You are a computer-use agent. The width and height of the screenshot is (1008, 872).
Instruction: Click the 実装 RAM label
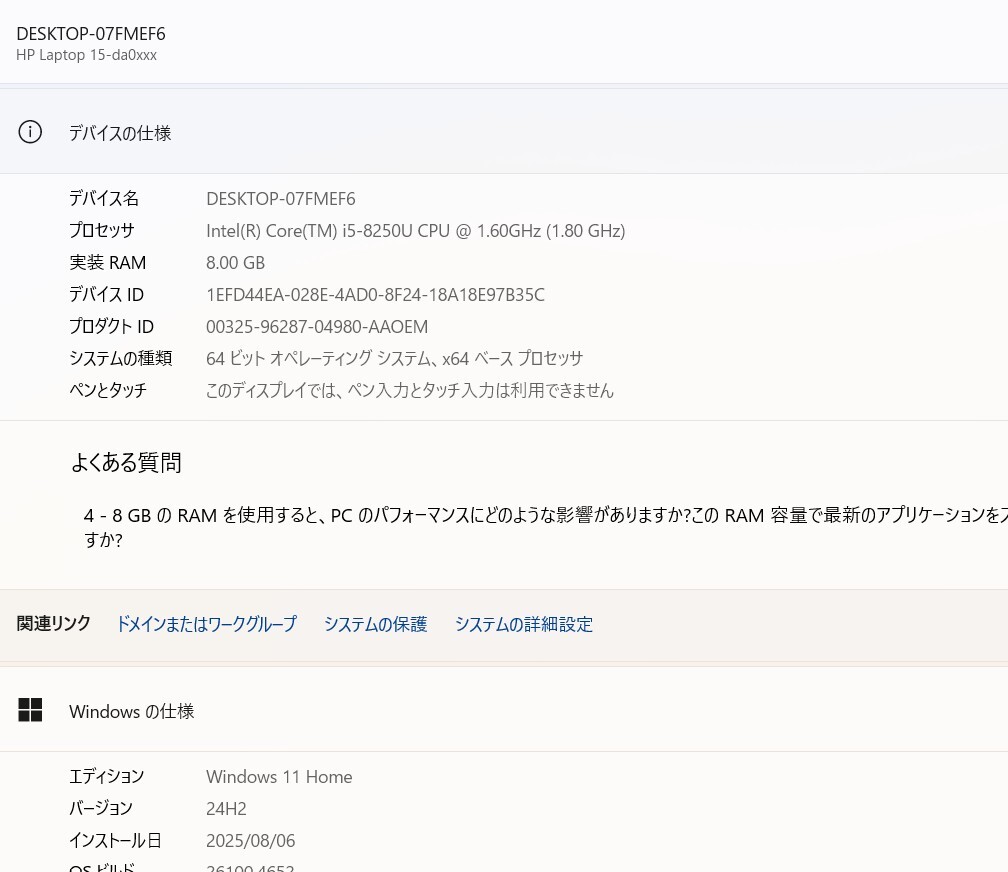tap(107, 262)
